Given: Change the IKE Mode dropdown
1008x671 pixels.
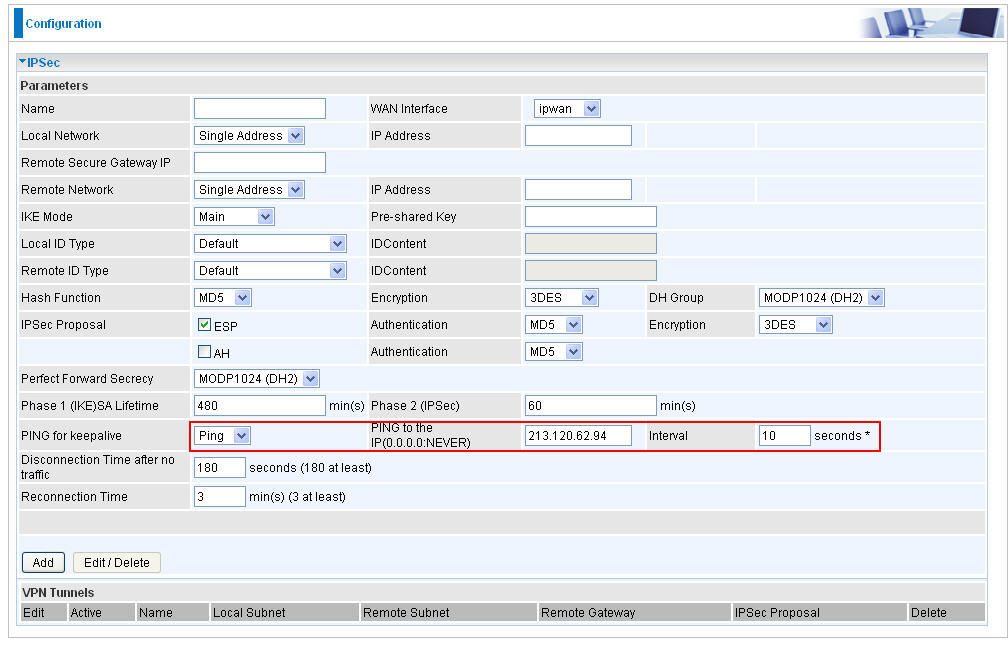Looking at the screenshot, I should [234, 217].
